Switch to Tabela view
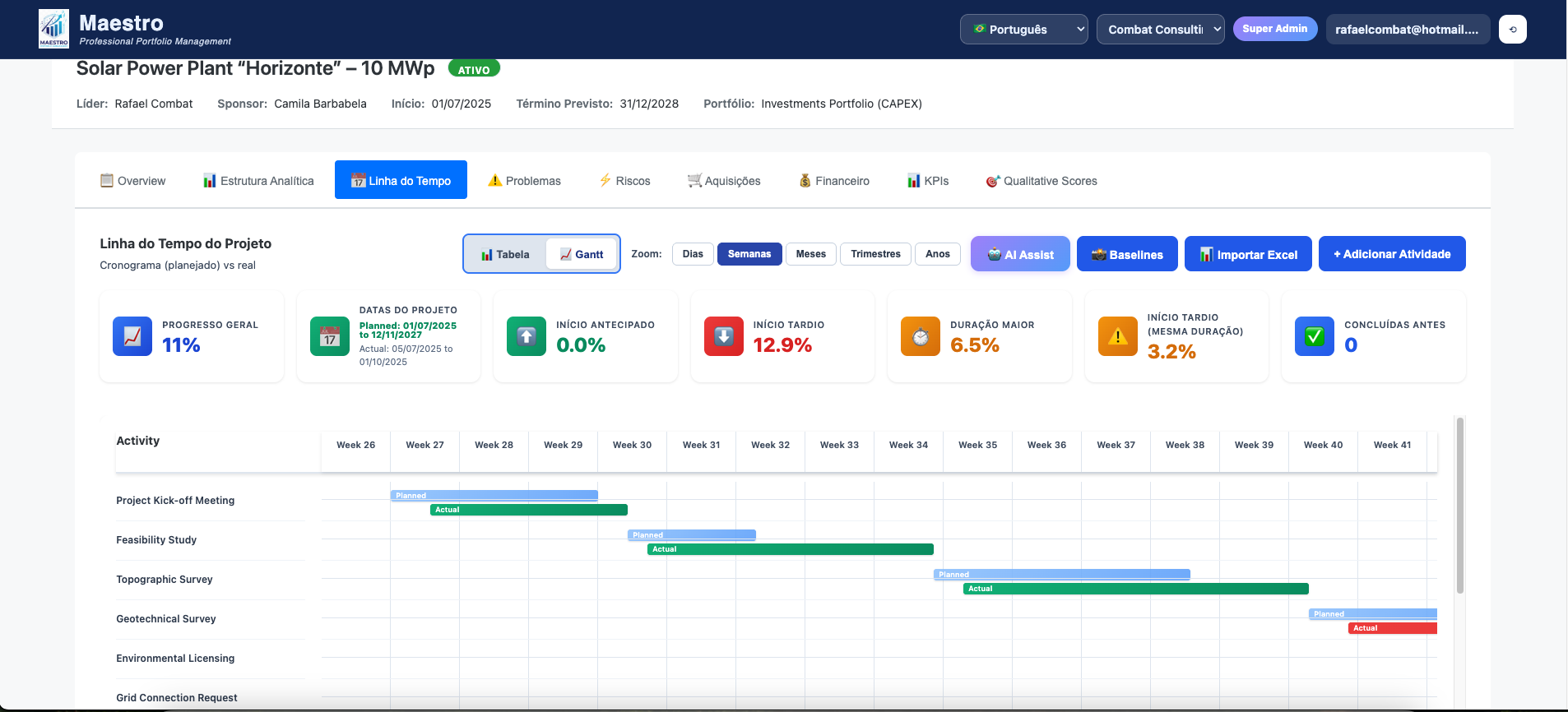Viewport: 1568px width, 712px height. [x=505, y=254]
